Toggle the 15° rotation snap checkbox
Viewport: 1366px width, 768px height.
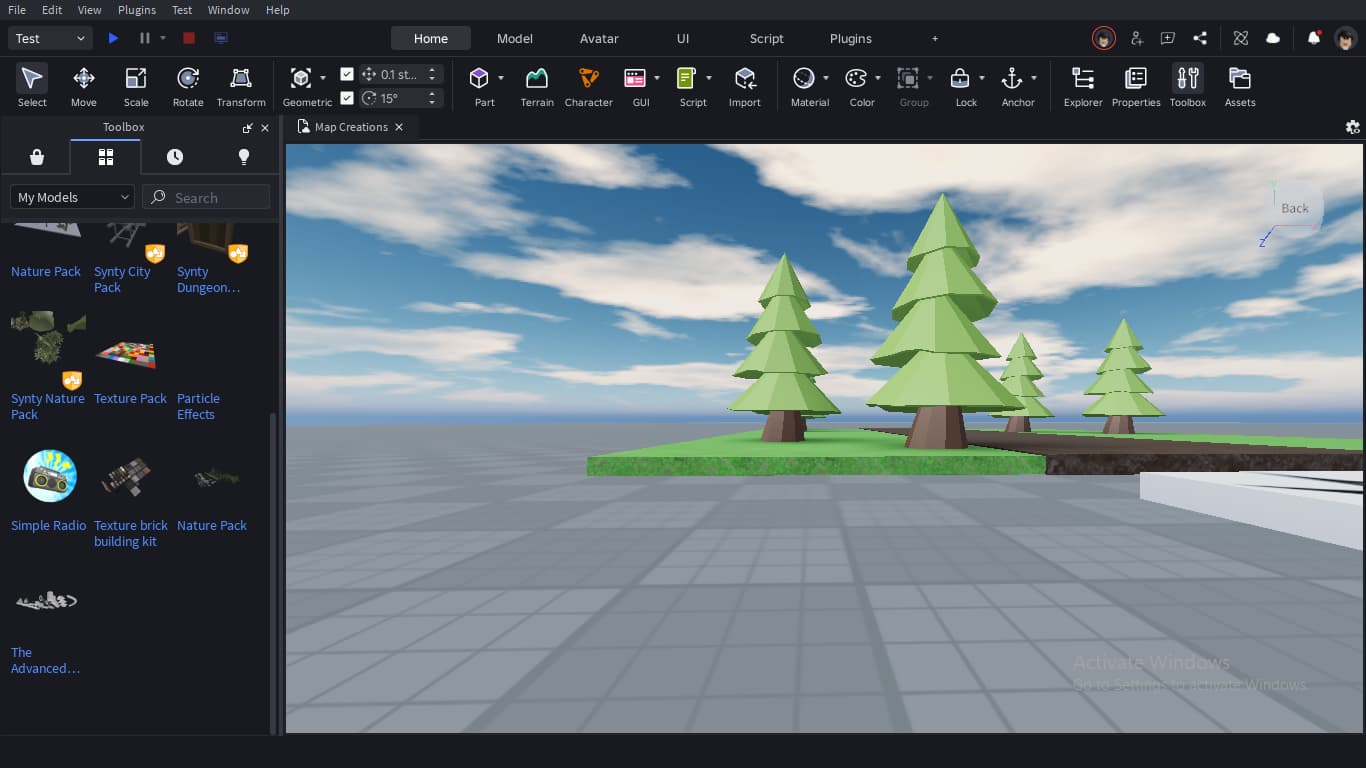(347, 98)
